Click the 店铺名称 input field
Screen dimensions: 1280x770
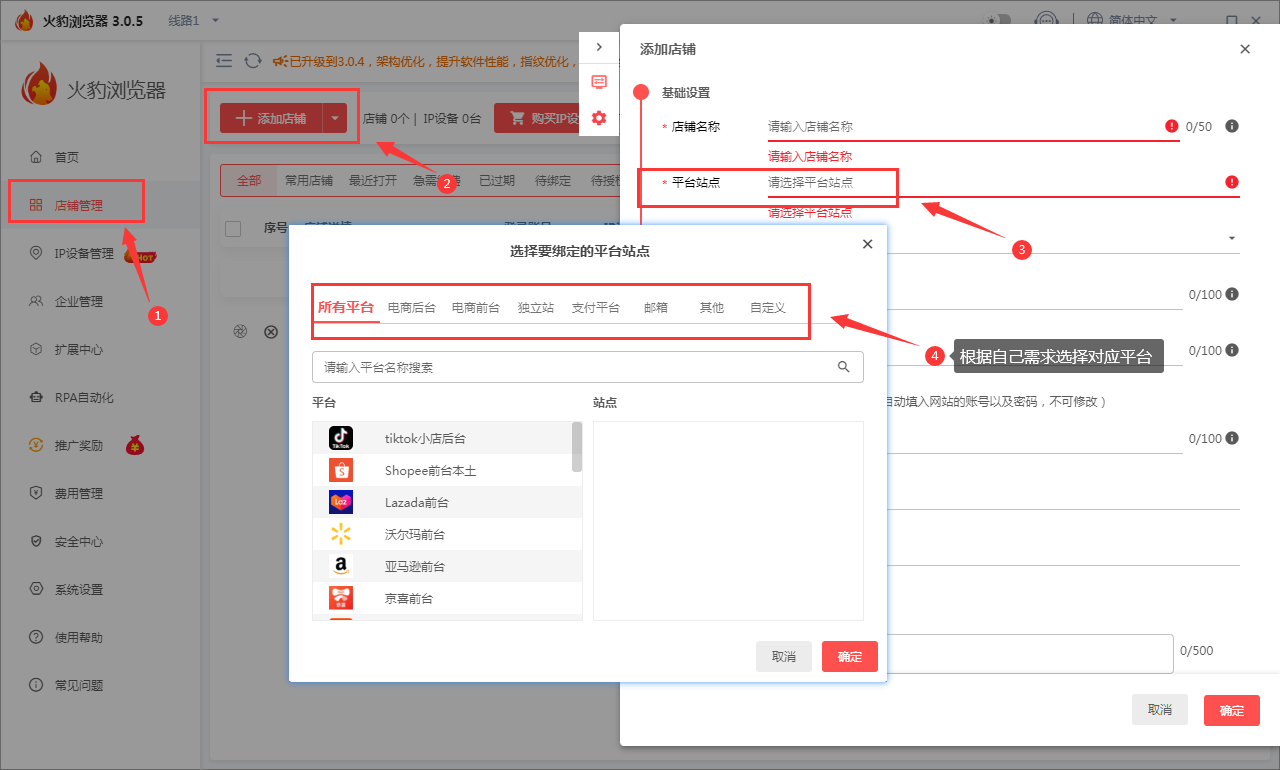tap(973, 127)
